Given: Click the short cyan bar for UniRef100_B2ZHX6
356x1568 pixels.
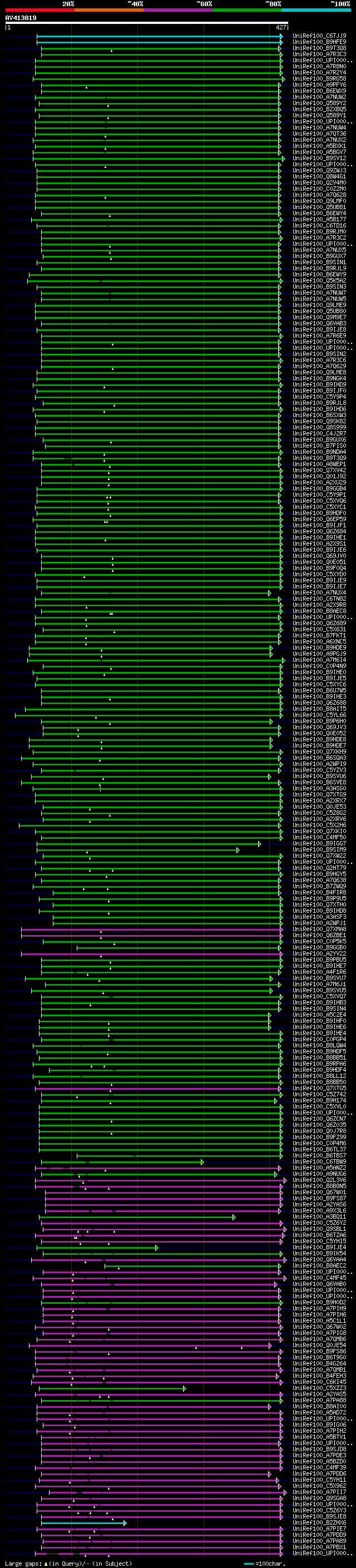Looking at the screenshot, I should [83, 1523].
